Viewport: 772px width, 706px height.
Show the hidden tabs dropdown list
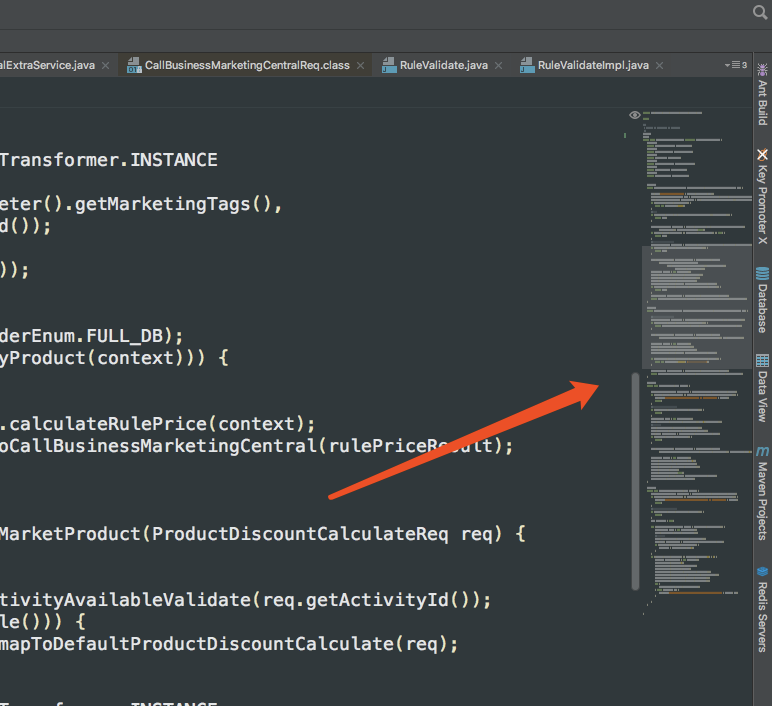coord(736,65)
